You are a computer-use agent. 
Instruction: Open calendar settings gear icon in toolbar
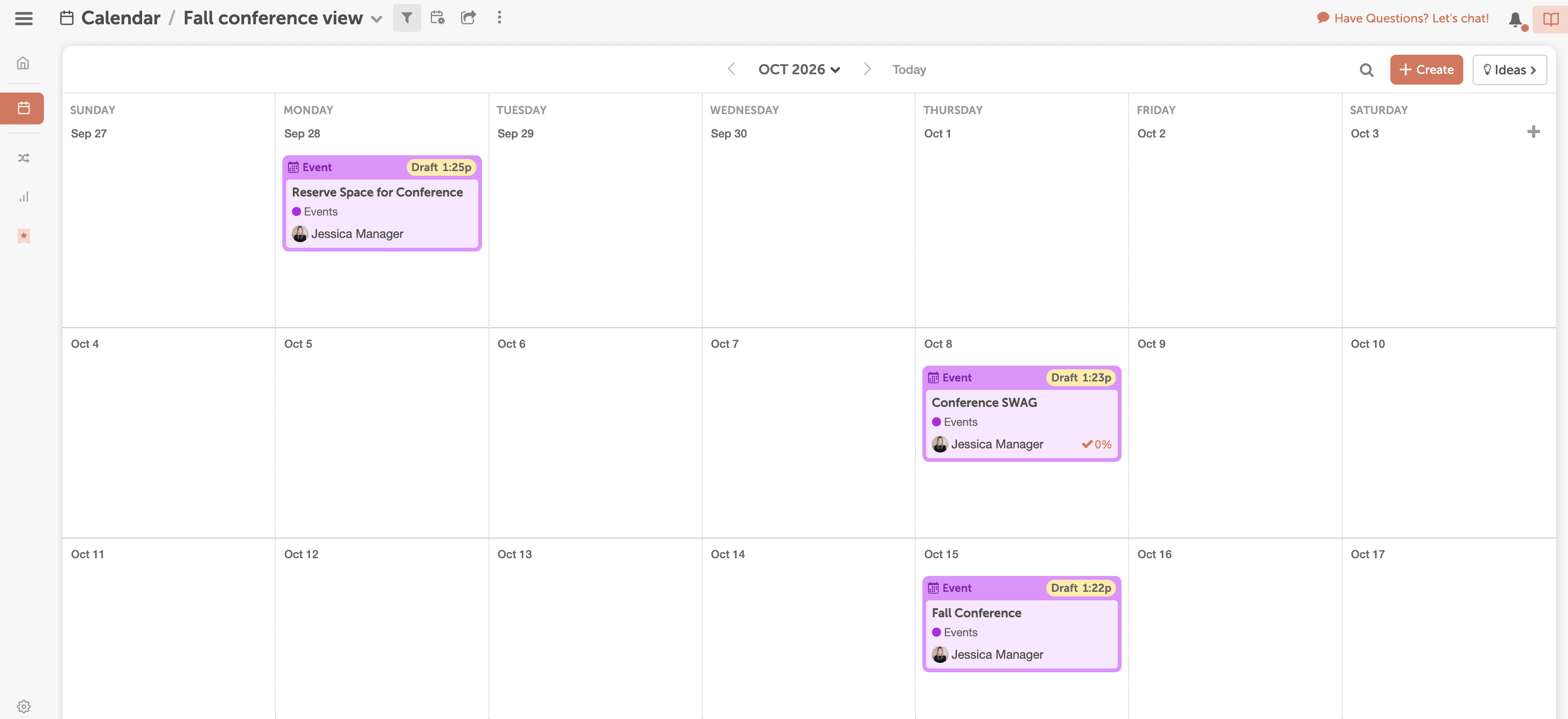(437, 18)
